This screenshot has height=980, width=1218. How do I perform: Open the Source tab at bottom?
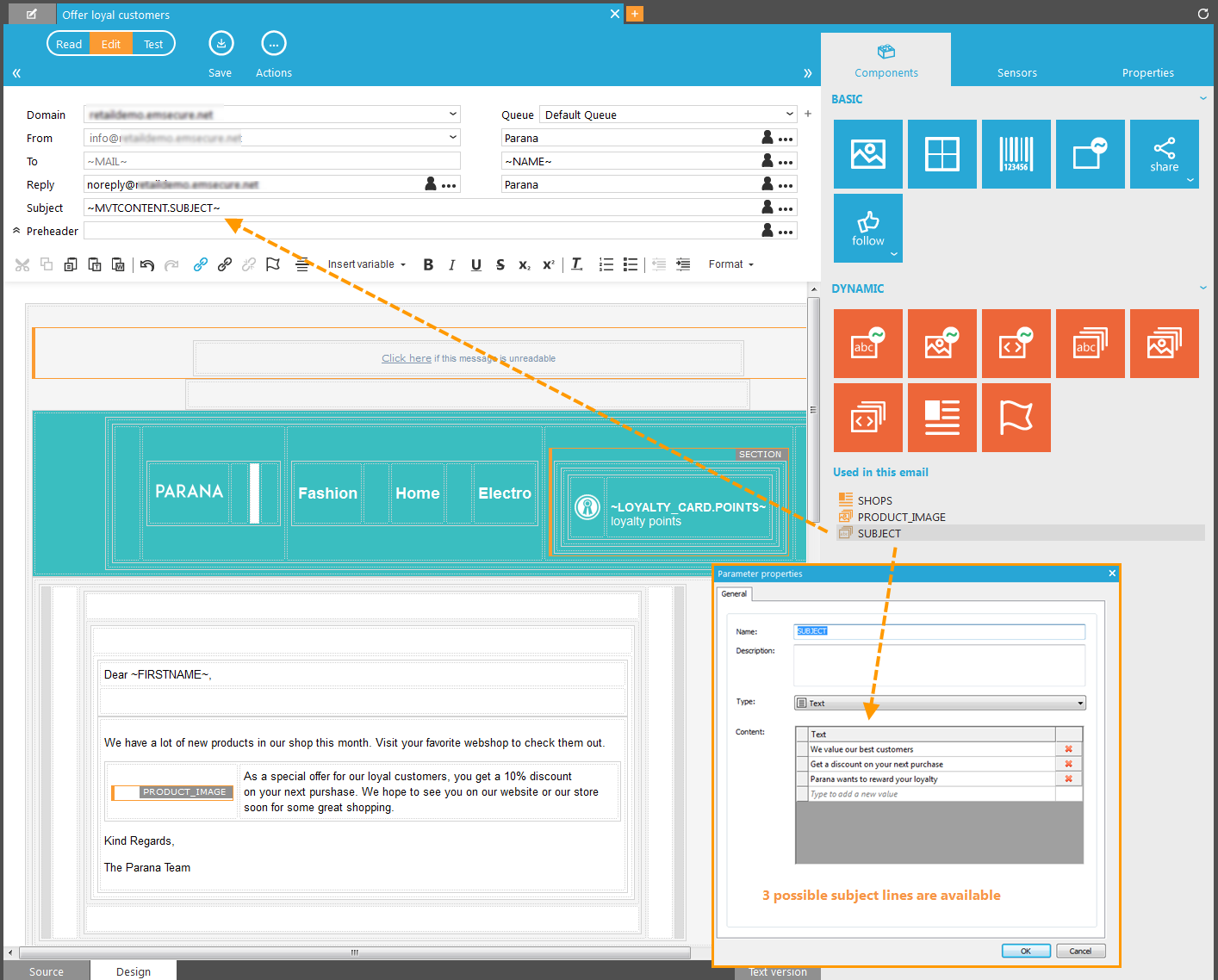tap(47, 971)
